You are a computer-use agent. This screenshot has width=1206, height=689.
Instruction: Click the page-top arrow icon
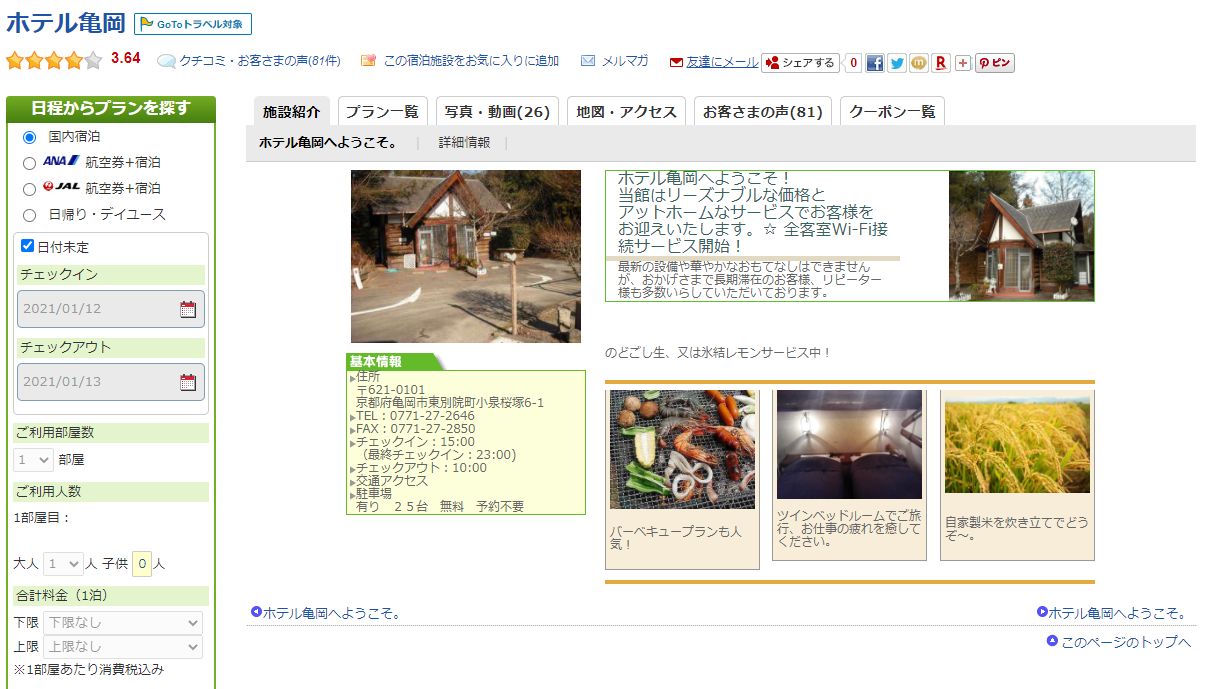pos(1052,641)
